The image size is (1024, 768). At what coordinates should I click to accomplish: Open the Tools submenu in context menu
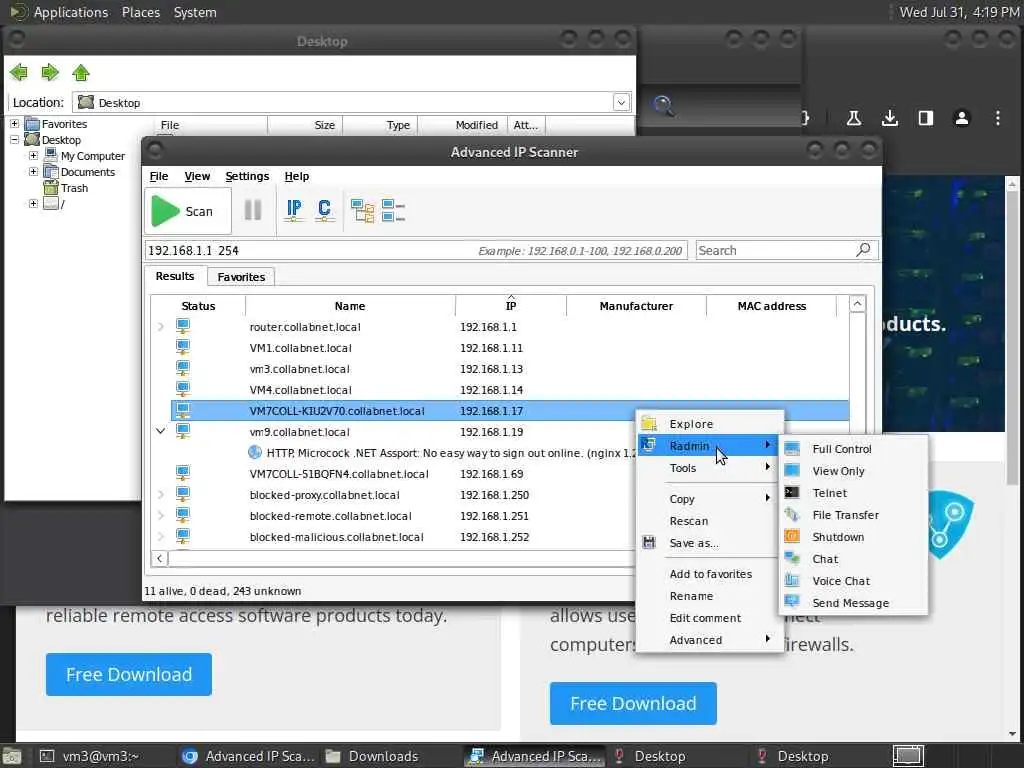pos(710,468)
